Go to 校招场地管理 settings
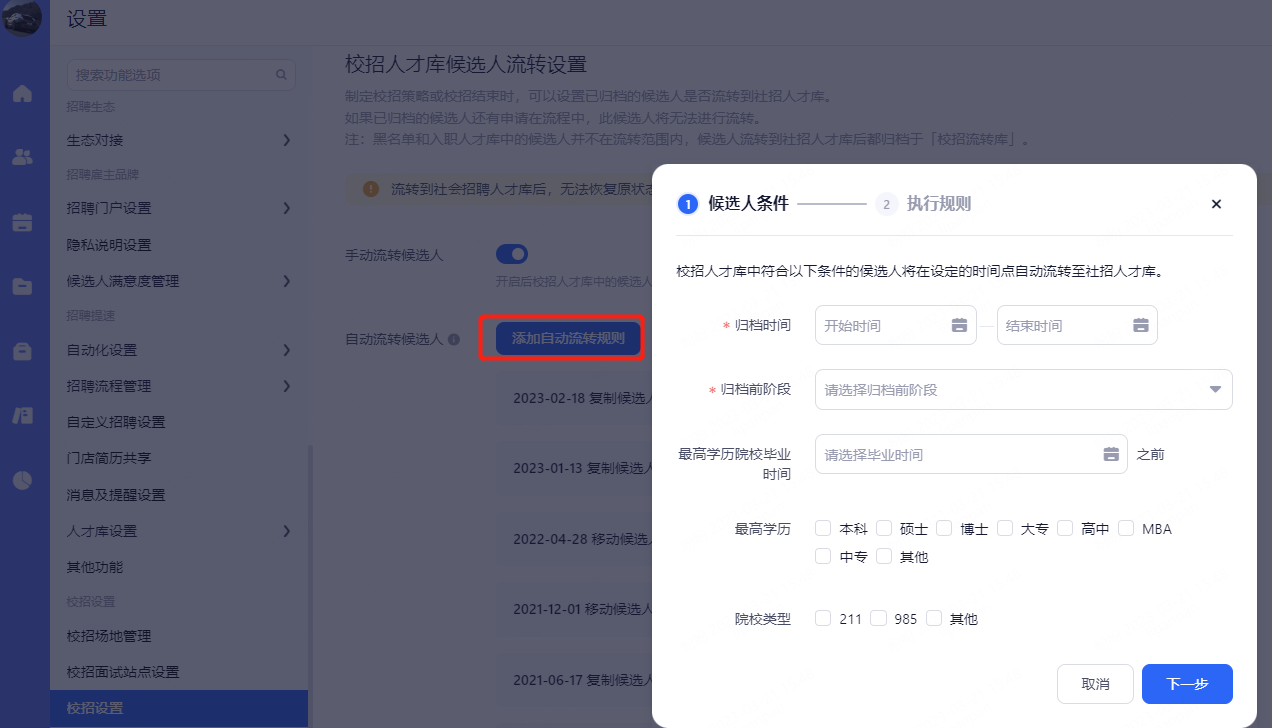Viewport: 1272px width, 728px height. 108,636
